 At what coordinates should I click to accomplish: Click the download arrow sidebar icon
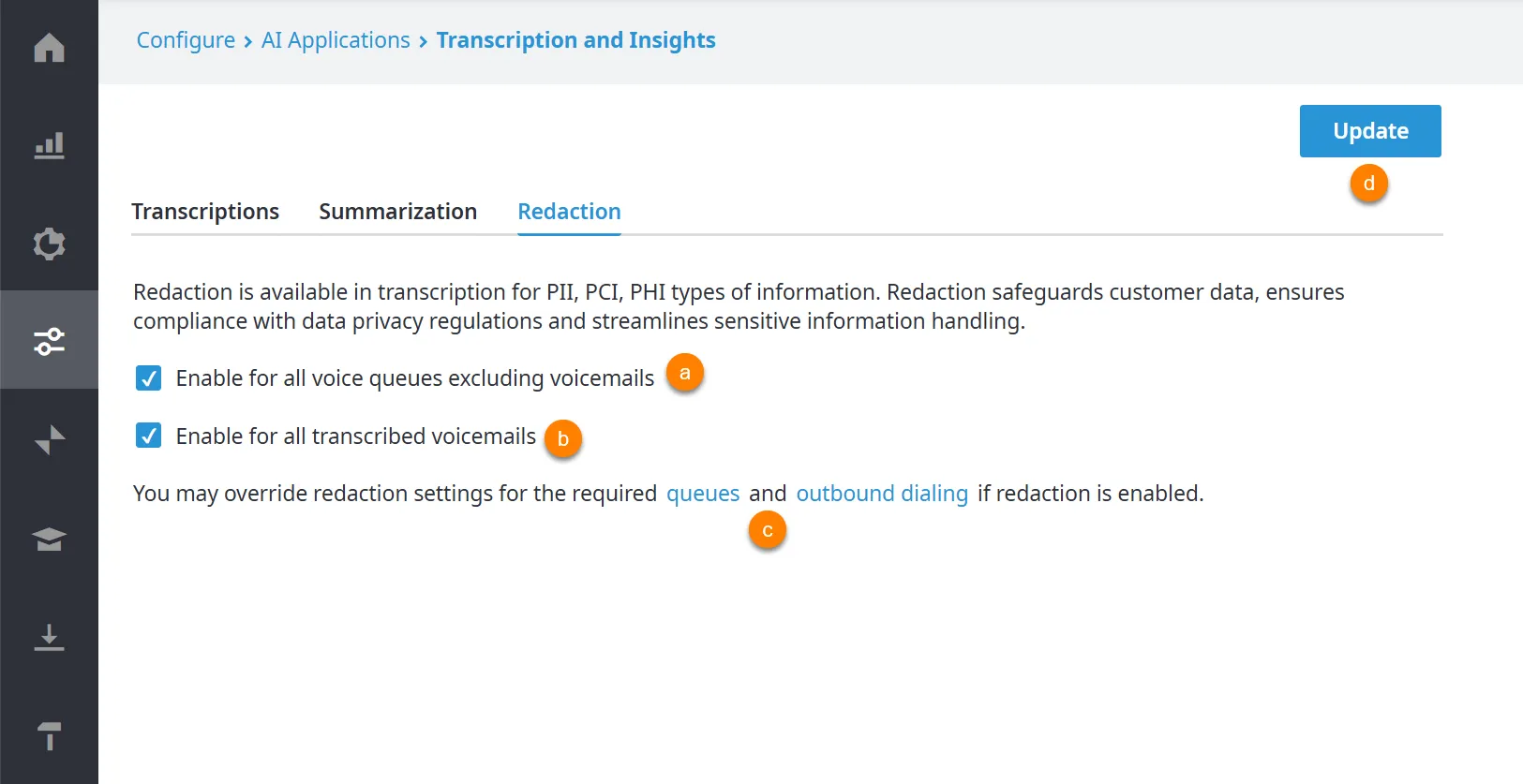click(x=49, y=637)
